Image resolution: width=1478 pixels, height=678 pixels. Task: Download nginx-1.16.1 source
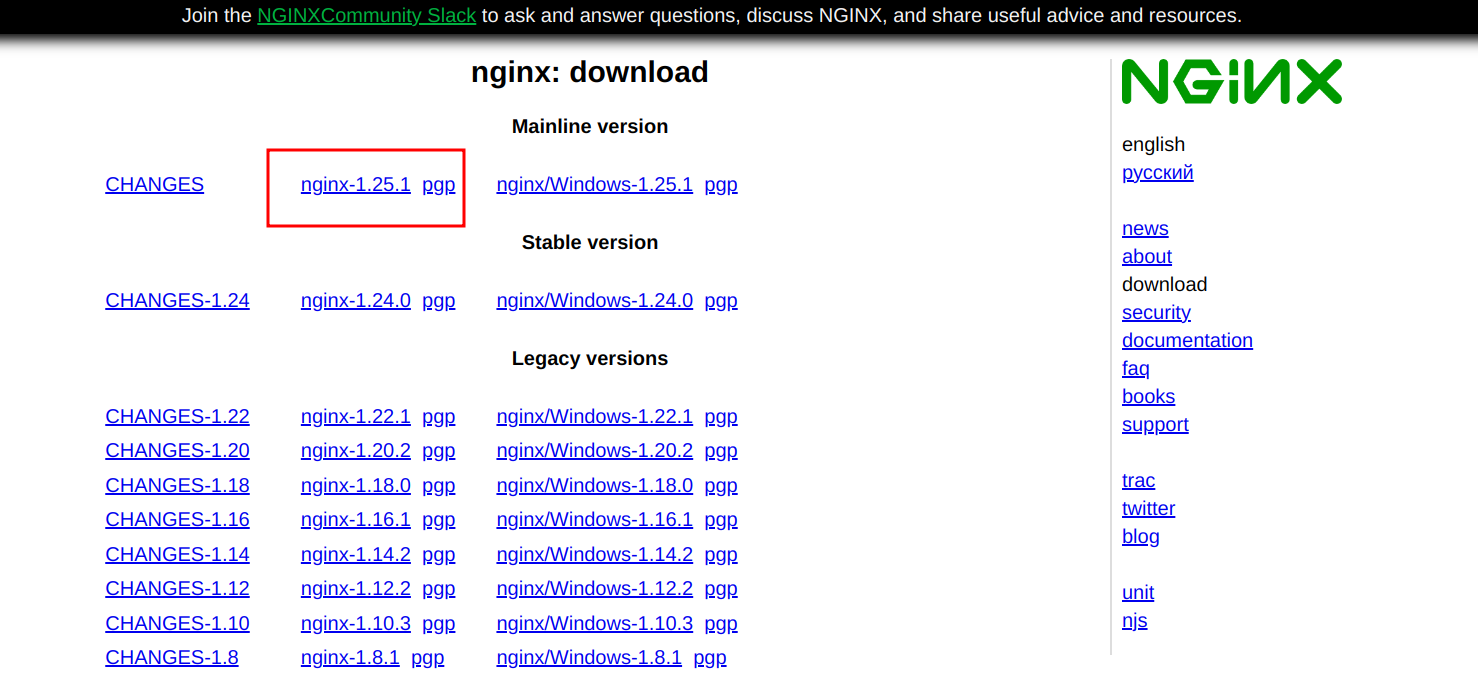[x=356, y=519]
